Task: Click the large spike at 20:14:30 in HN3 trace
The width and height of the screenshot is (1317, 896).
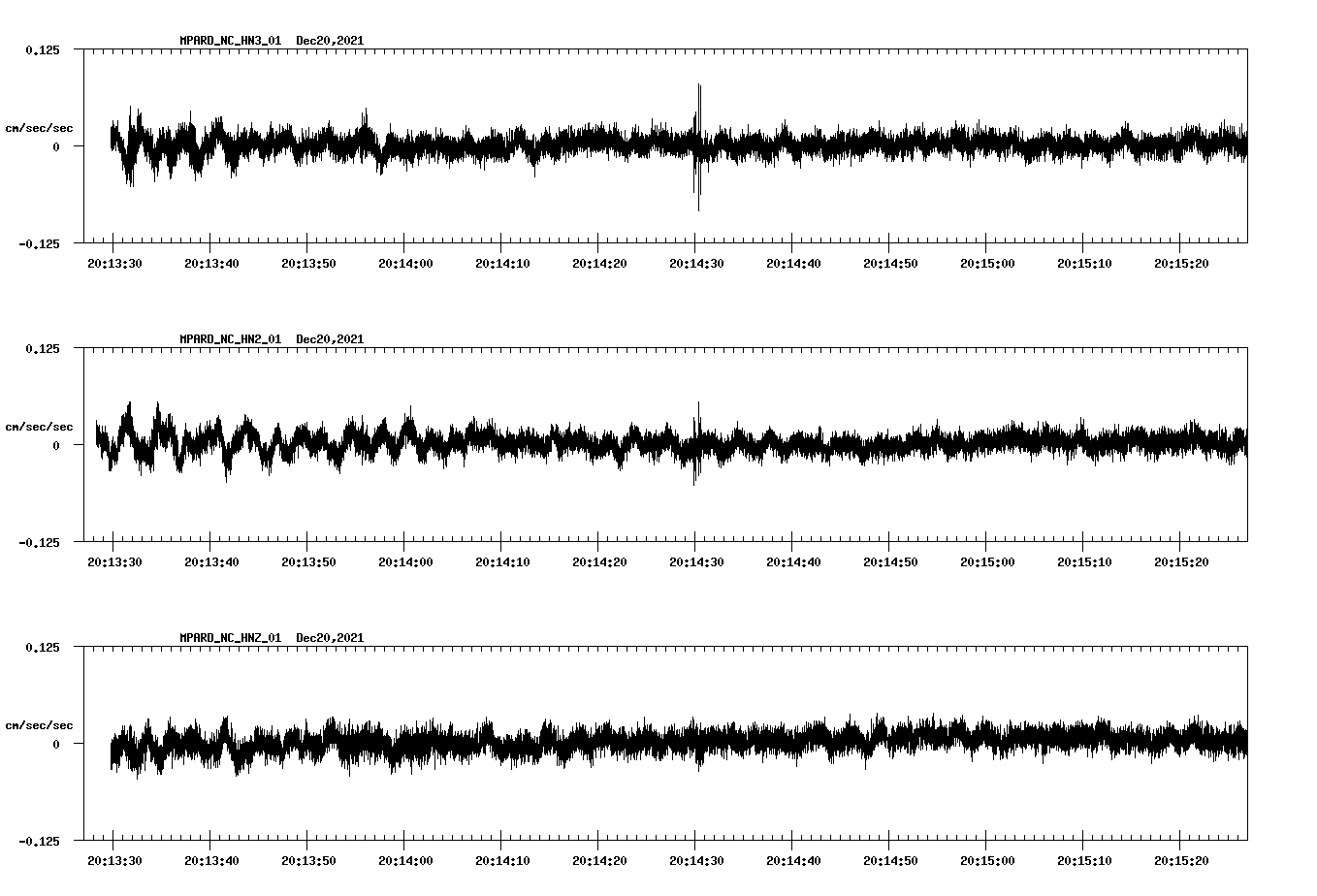Action: click(x=698, y=145)
